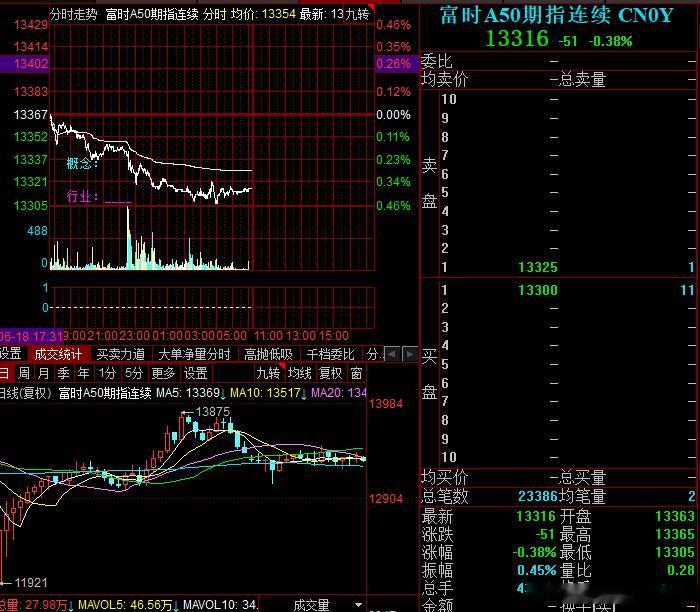Image resolution: width=700 pixels, height=612 pixels.
Task: Click 设置 in the K-line period bar
Action: [196, 373]
